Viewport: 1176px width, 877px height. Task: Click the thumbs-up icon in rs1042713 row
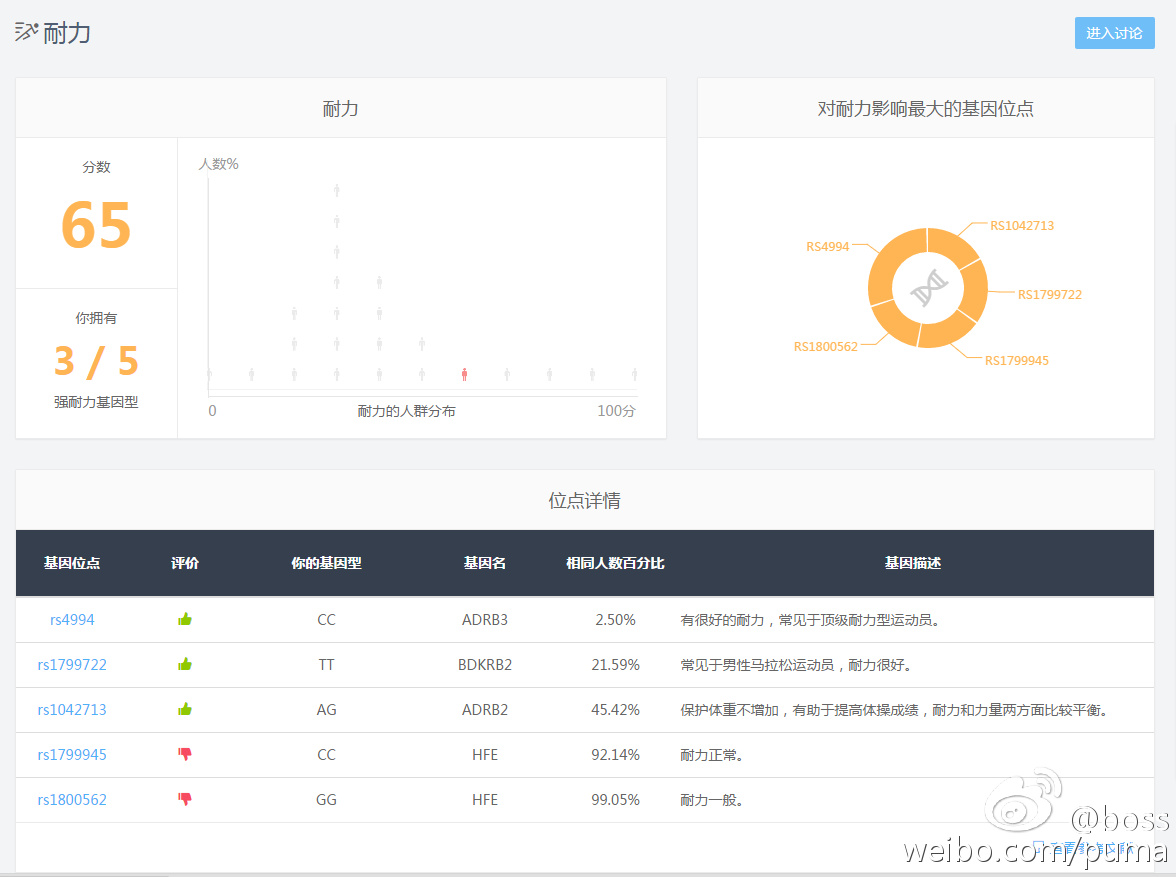click(x=184, y=709)
